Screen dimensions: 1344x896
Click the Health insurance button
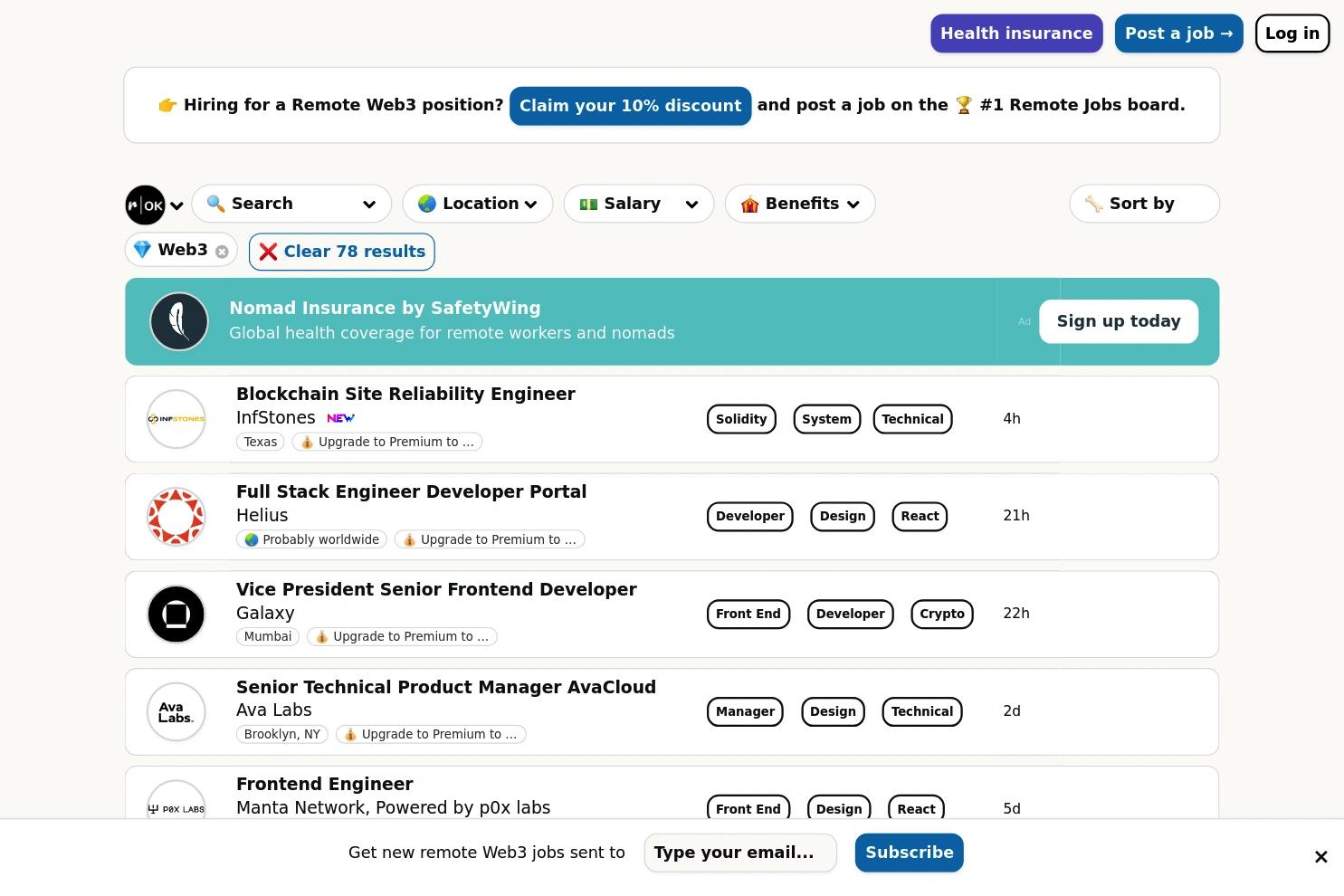pos(1016,33)
